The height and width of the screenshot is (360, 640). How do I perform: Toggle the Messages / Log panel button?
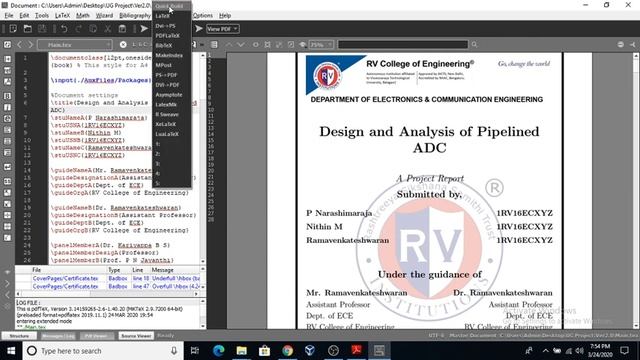coord(58,336)
